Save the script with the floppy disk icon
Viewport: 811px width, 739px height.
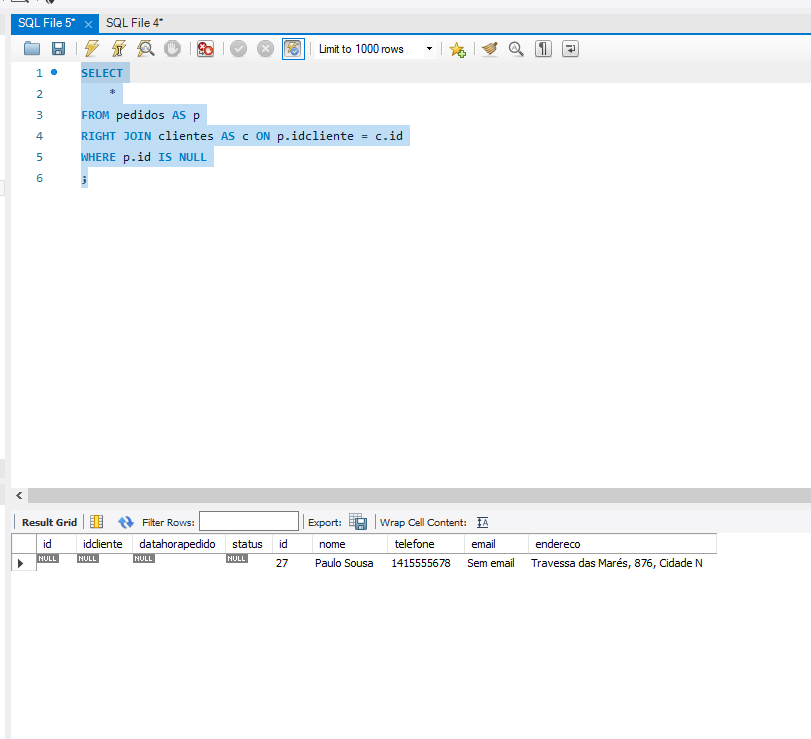coord(58,49)
